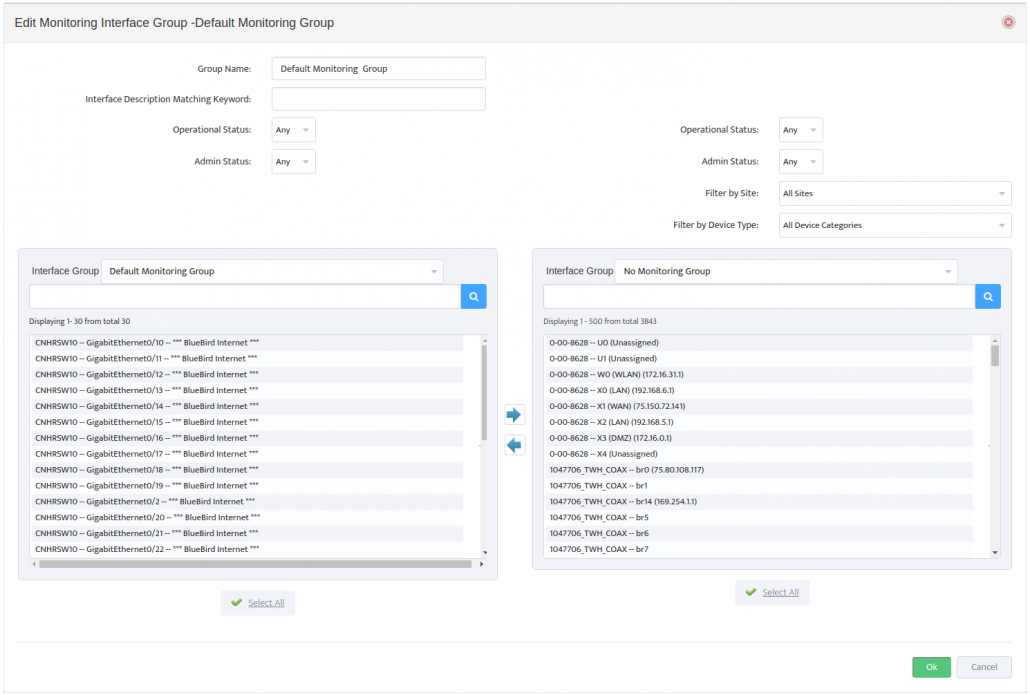1030x695 pixels.
Task: Click the green Ok button
Action: click(931, 667)
